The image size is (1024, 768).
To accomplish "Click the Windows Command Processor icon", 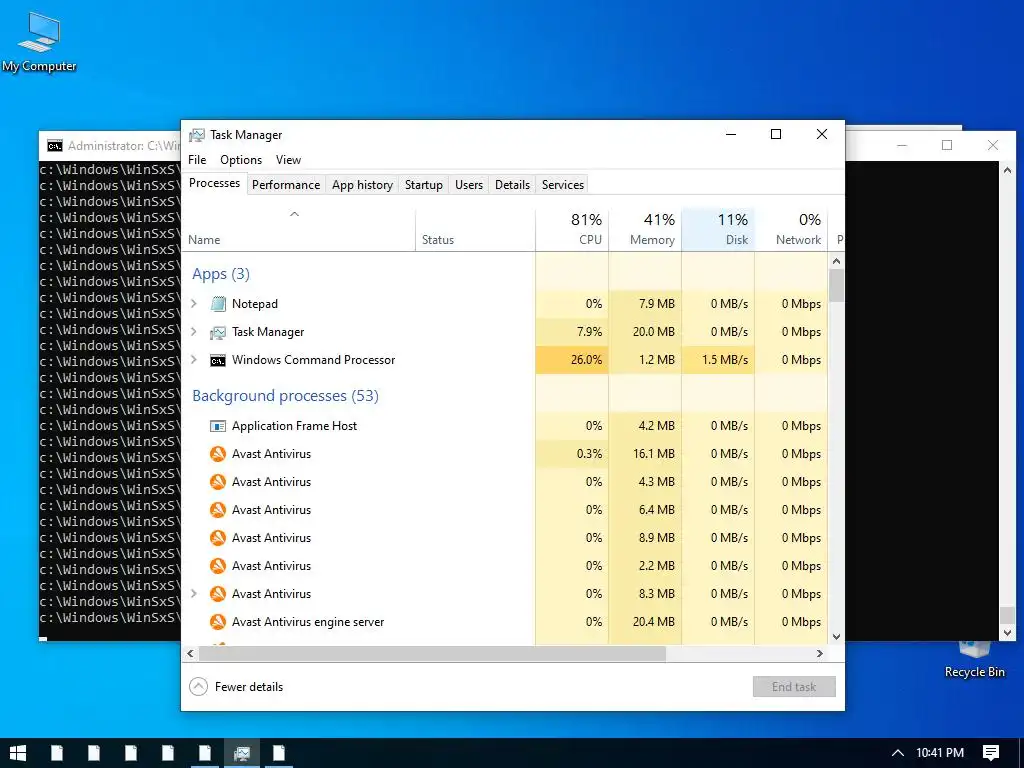I will click(x=217, y=360).
